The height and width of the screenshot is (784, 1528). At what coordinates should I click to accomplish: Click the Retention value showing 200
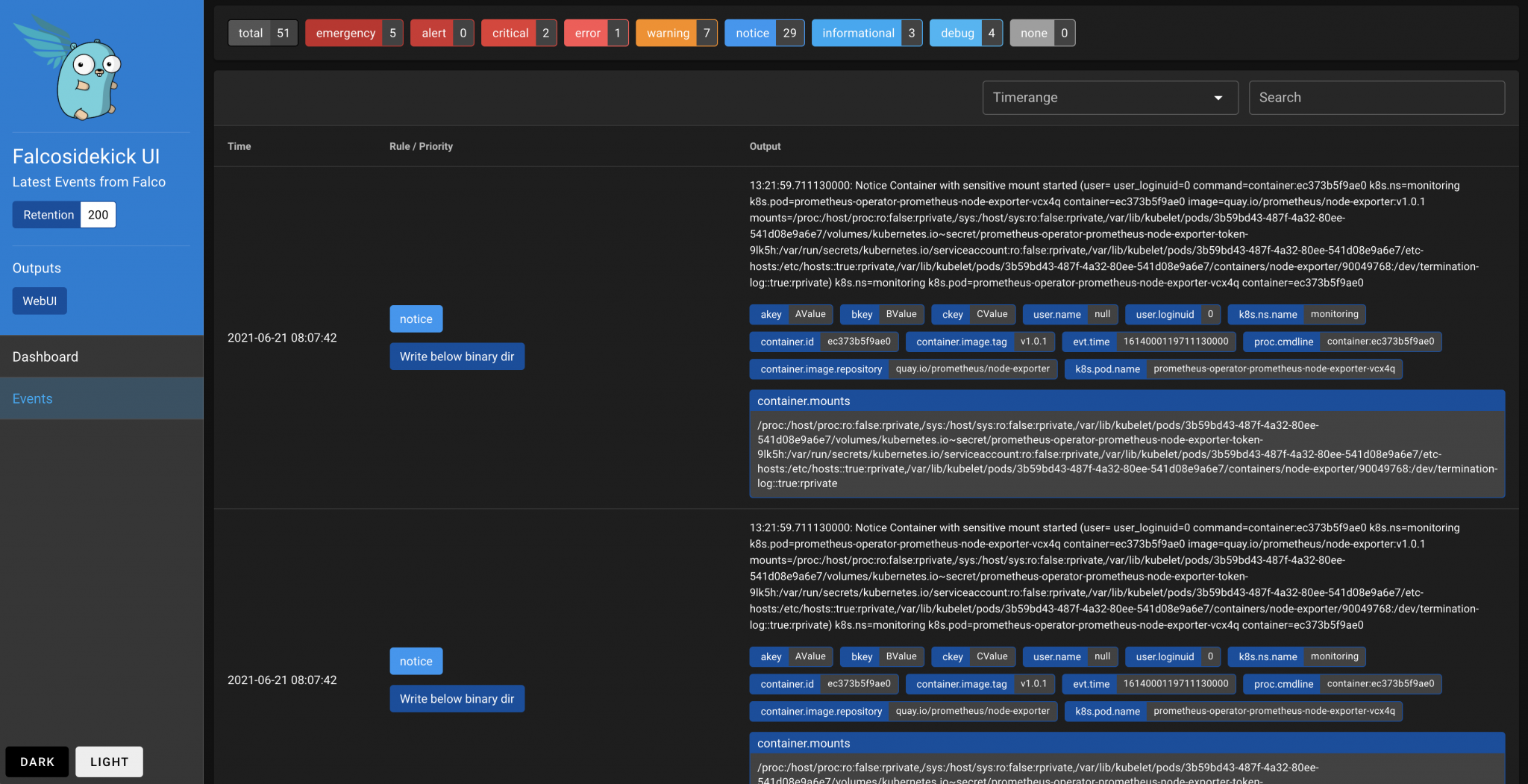(x=98, y=214)
